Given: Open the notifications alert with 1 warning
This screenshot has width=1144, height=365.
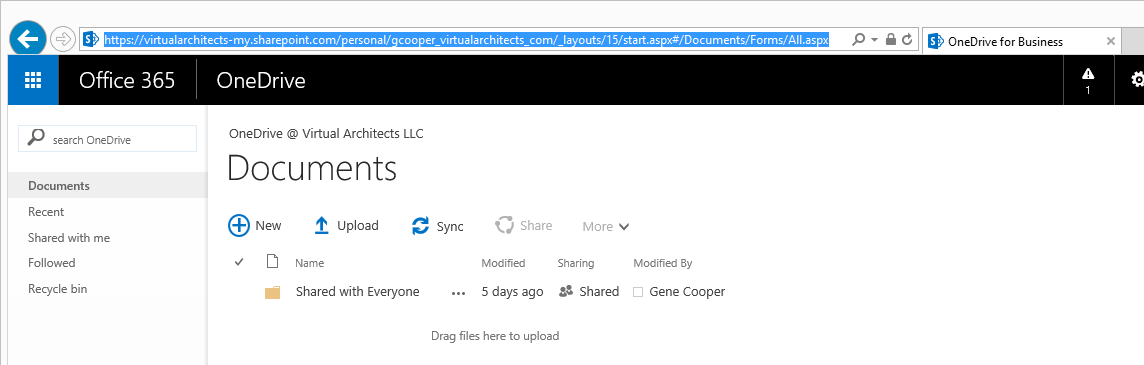Looking at the screenshot, I should [x=1088, y=80].
